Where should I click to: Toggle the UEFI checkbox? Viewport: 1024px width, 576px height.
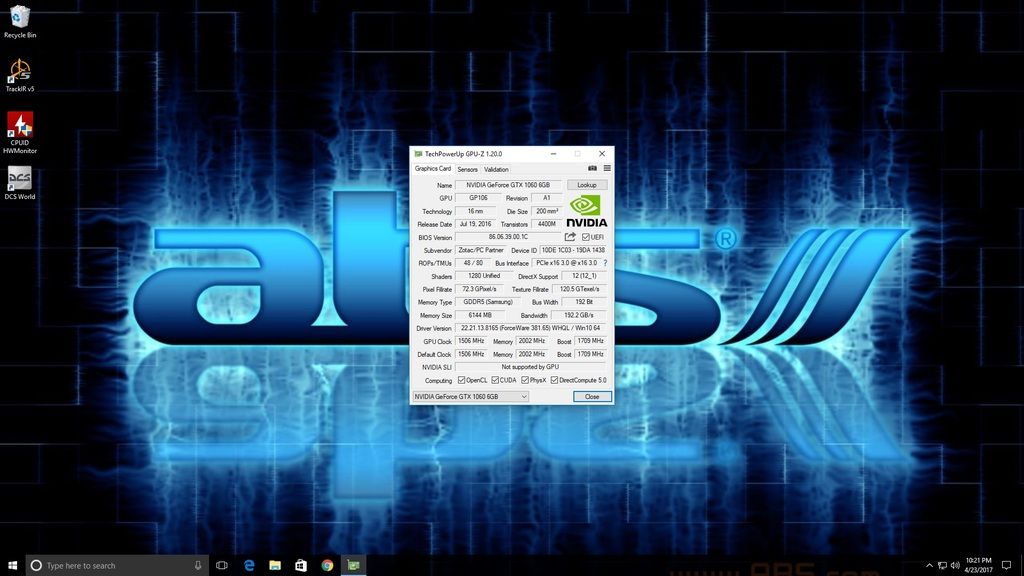click(588, 236)
